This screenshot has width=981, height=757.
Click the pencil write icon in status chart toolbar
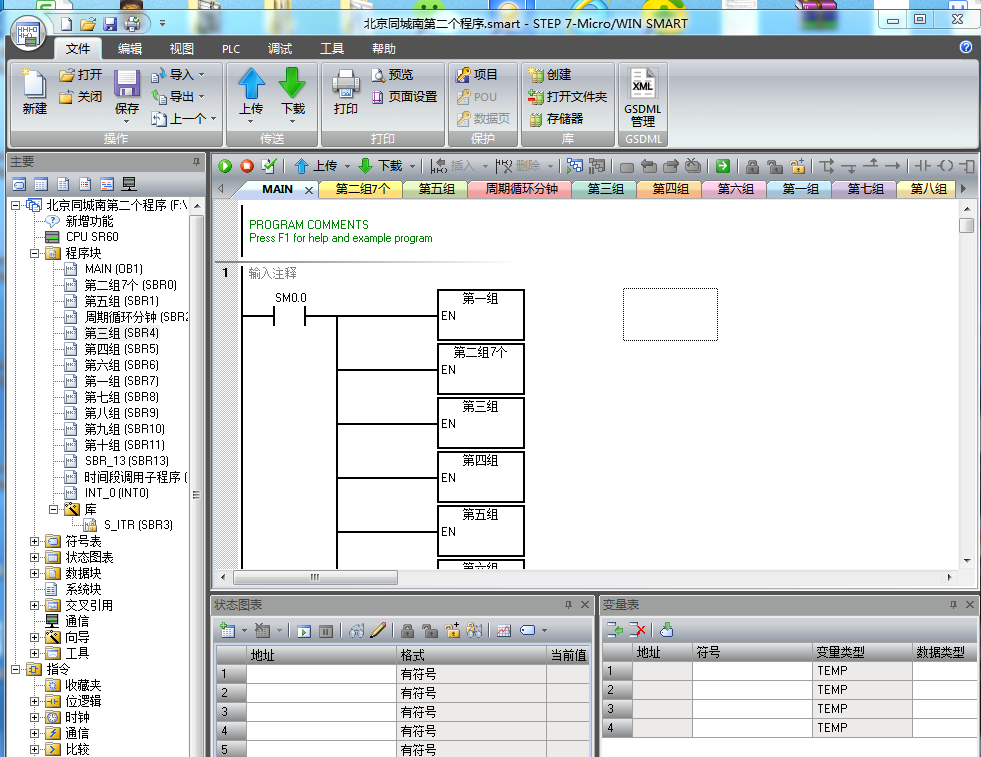pos(378,631)
